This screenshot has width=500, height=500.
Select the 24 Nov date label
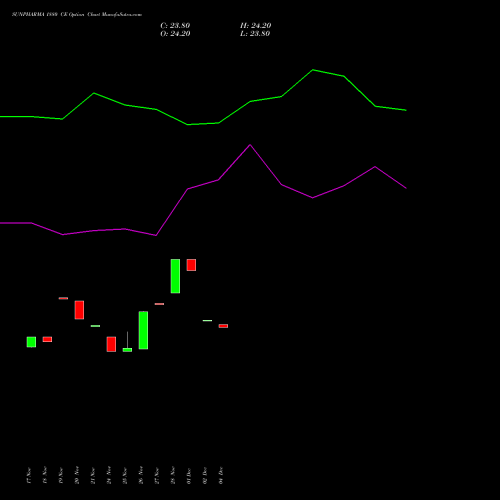coord(109,475)
